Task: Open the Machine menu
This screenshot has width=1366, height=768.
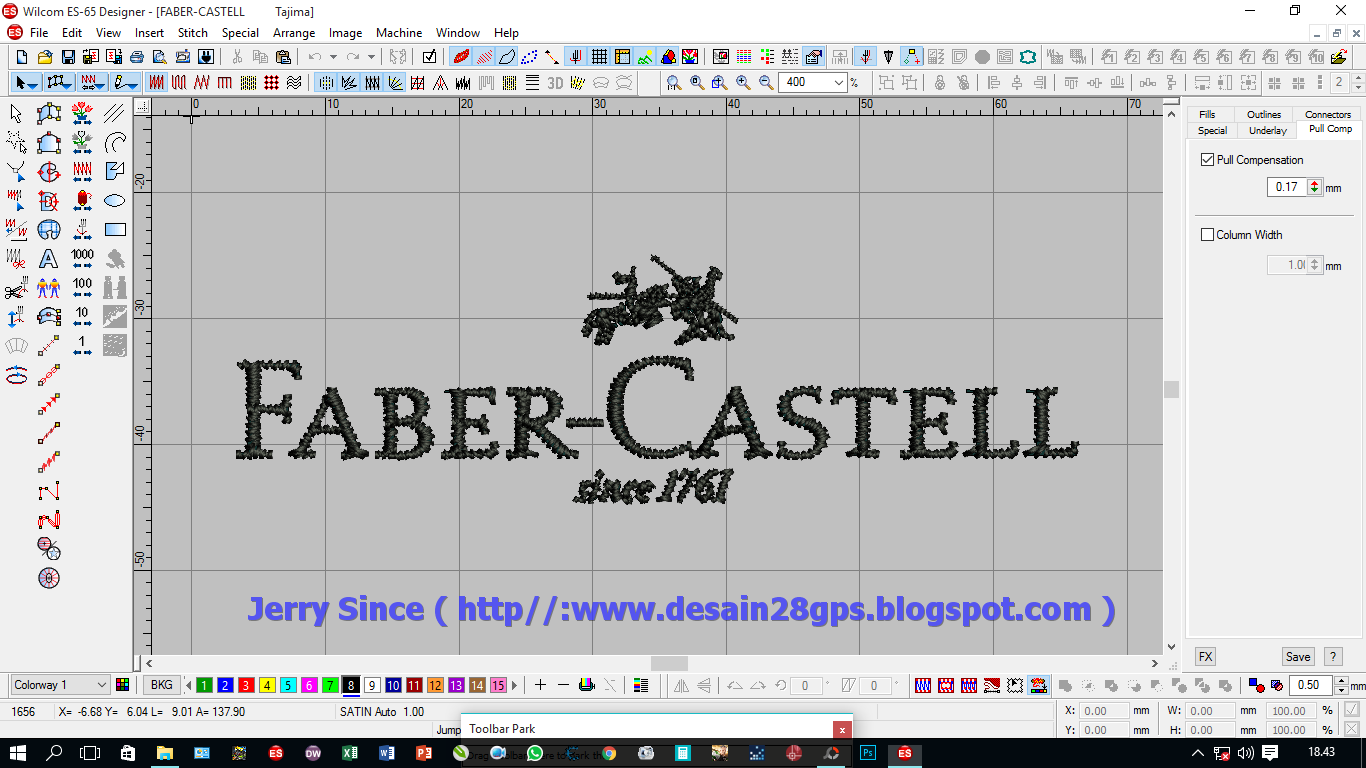Action: pyautogui.click(x=399, y=33)
